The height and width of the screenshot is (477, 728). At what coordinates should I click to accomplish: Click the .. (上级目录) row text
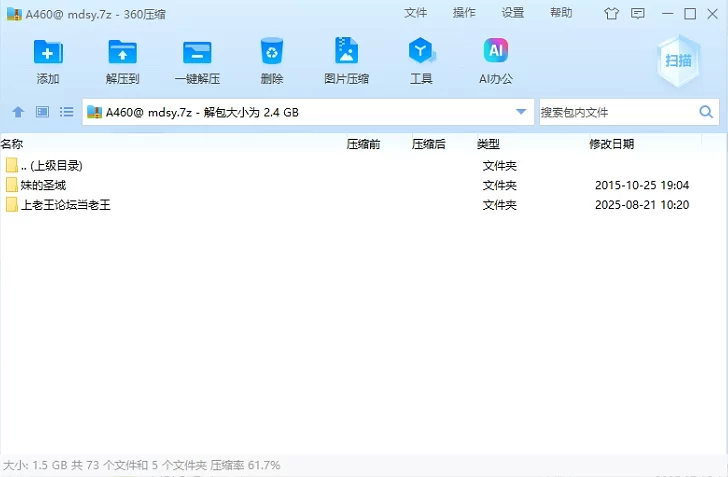tap(52, 165)
